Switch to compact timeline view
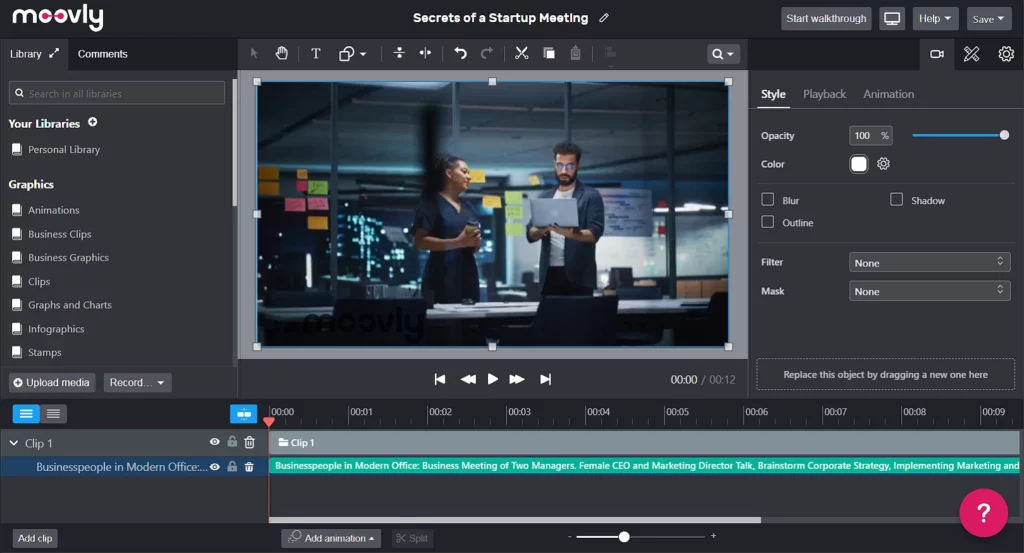This screenshot has height=553, width=1024. coord(54,413)
